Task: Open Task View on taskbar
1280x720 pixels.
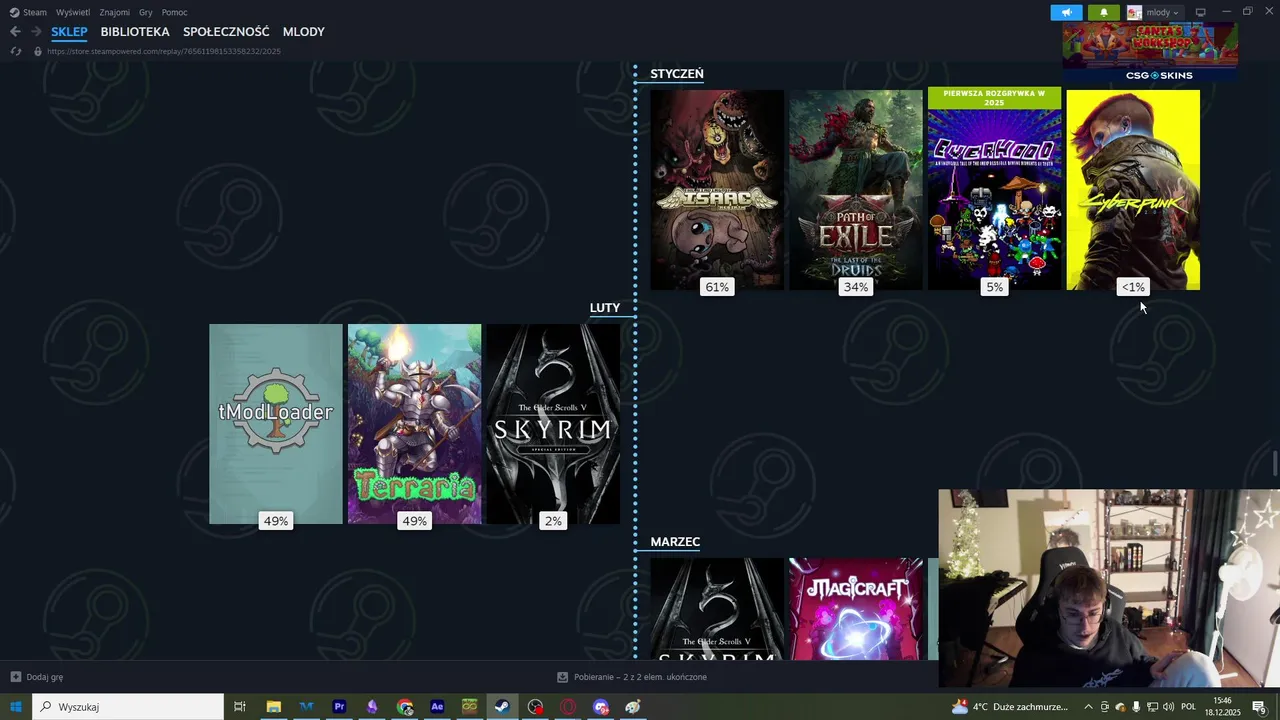Action: (240, 707)
